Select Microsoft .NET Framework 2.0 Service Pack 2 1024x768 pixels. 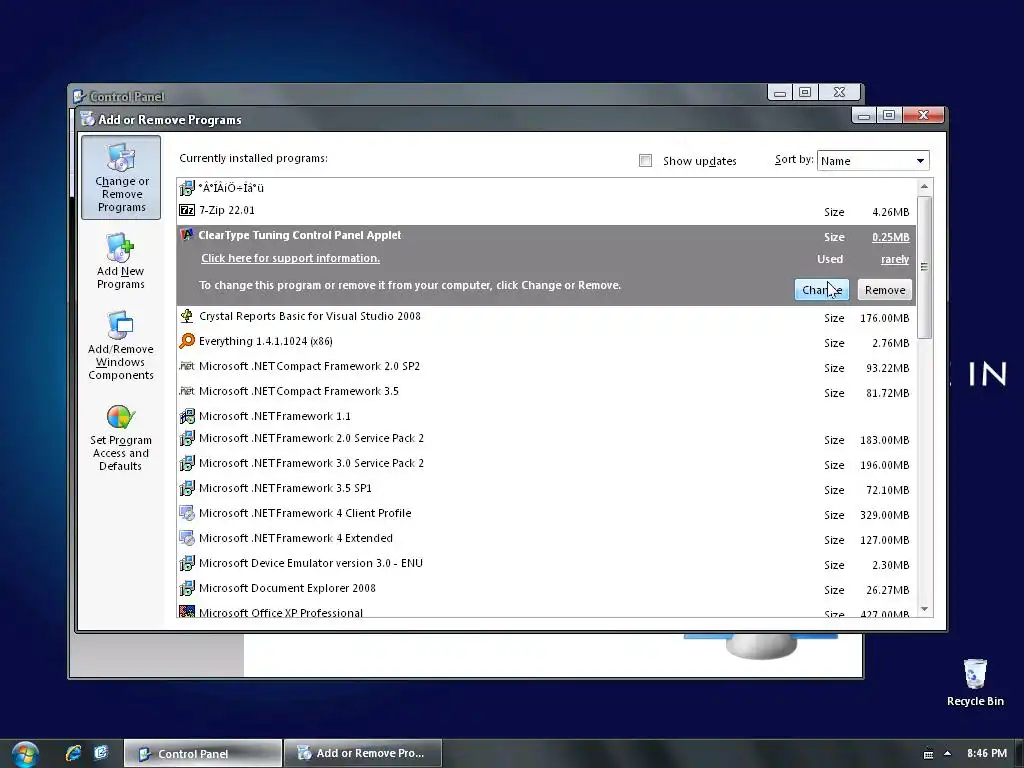click(x=546, y=439)
